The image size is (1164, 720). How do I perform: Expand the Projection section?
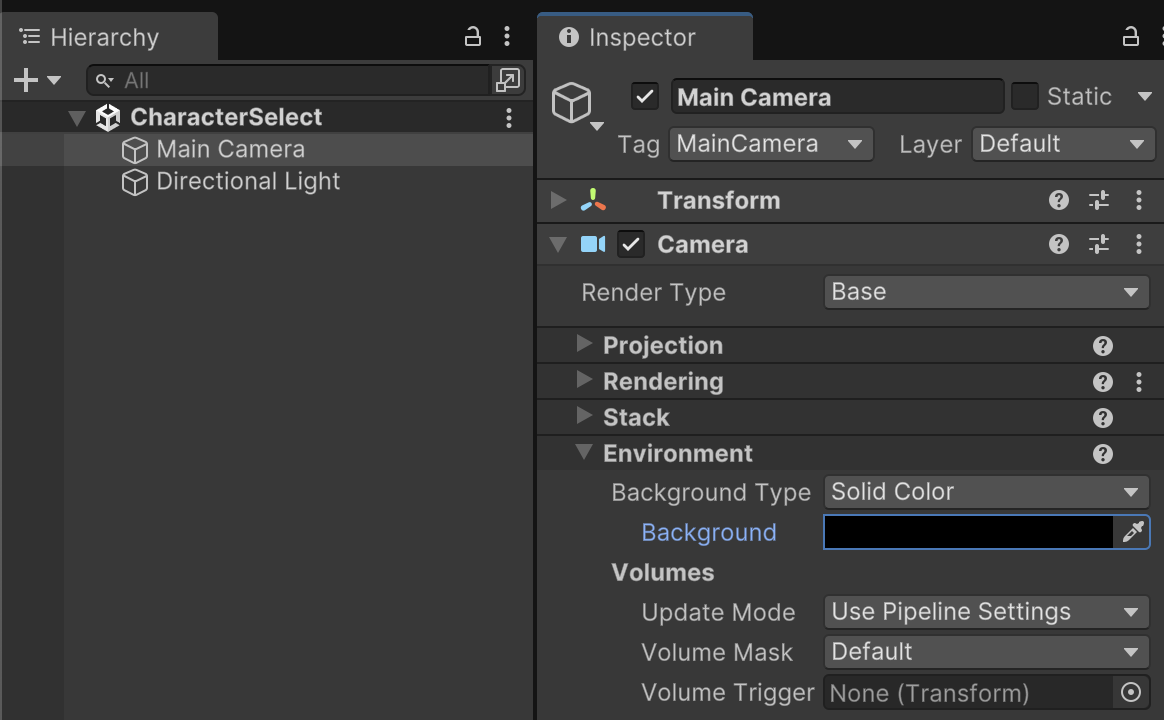tap(585, 346)
